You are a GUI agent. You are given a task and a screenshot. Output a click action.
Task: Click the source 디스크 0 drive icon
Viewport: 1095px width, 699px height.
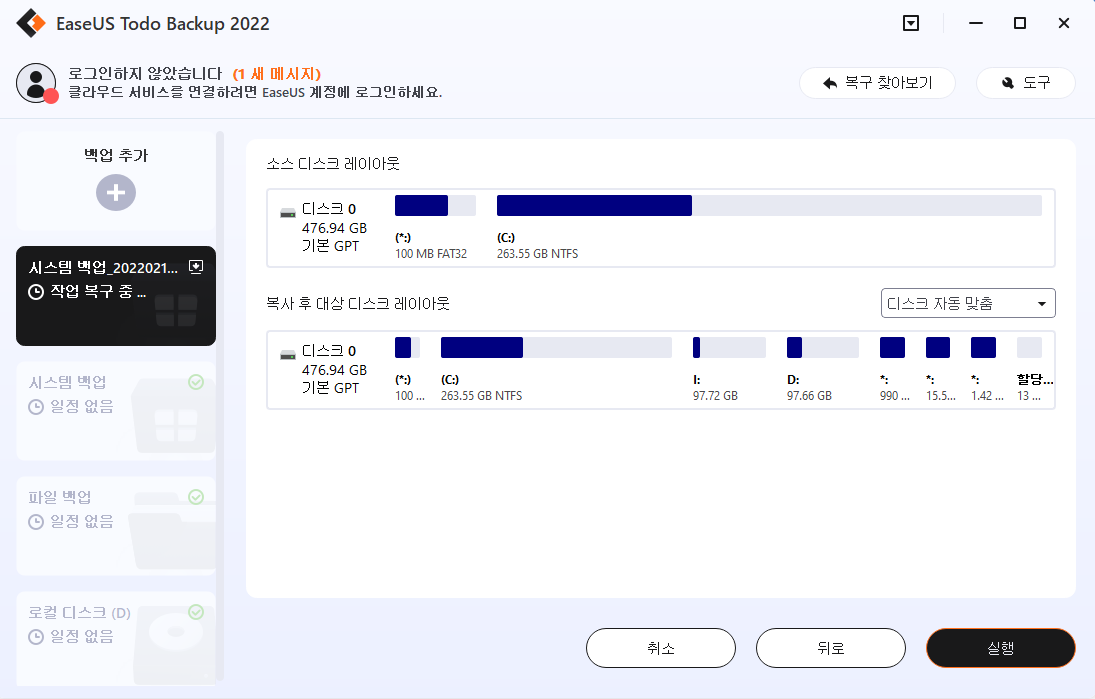coord(288,213)
